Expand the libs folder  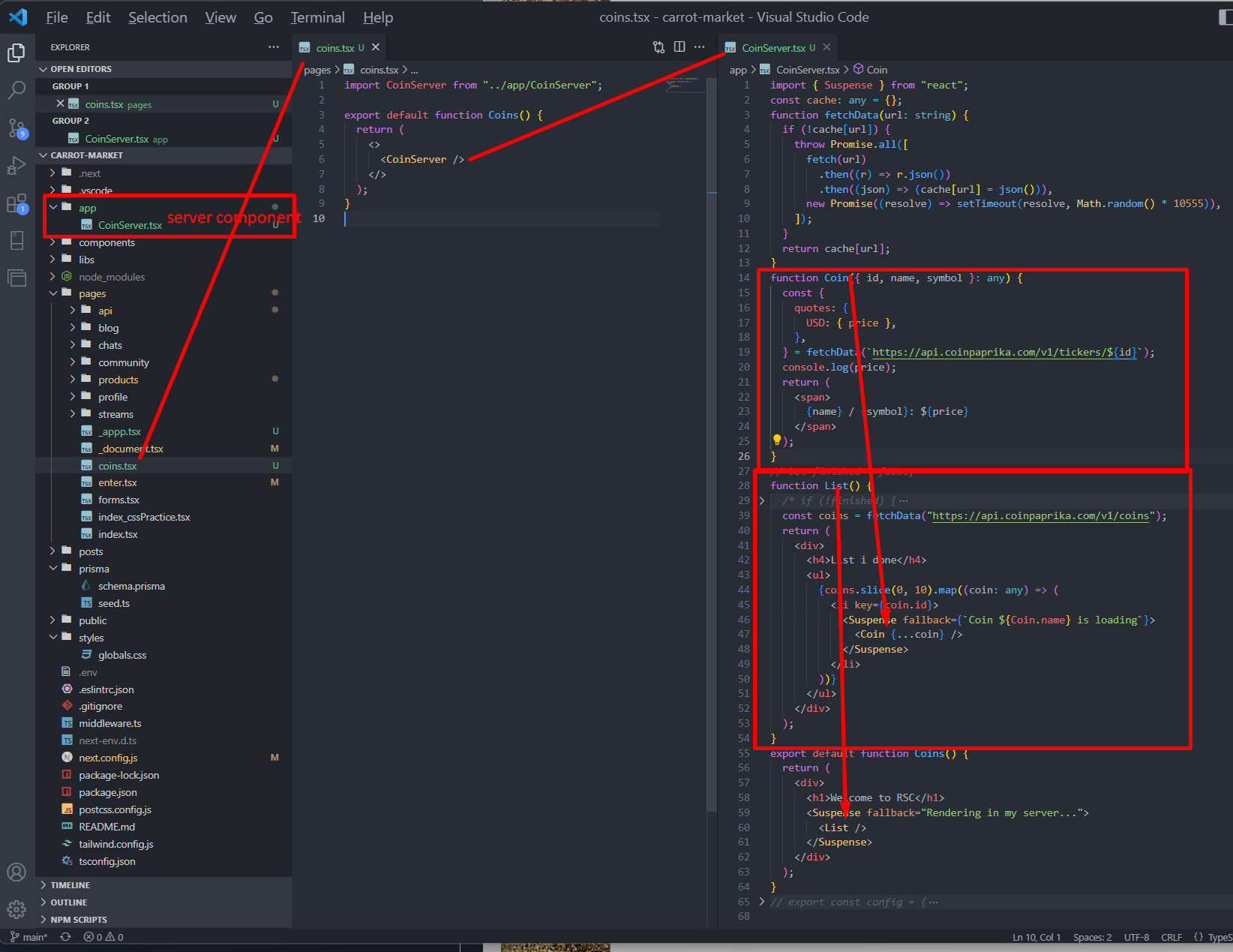point(163,260)
